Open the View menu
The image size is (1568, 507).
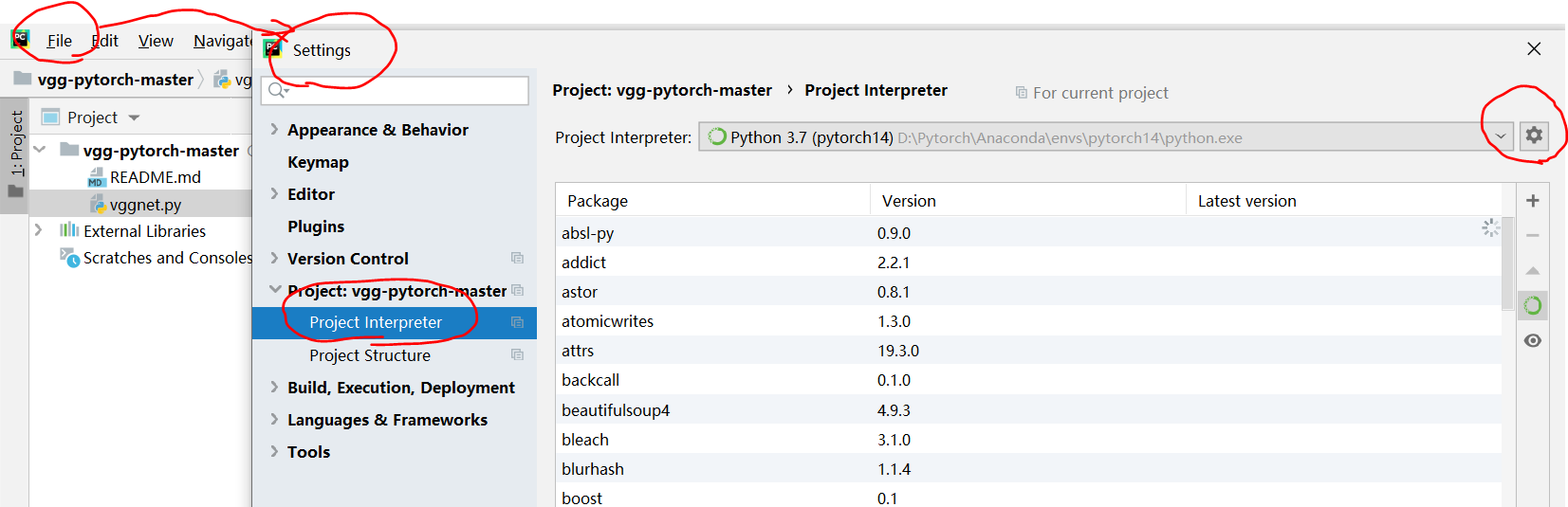click(156, 41)
